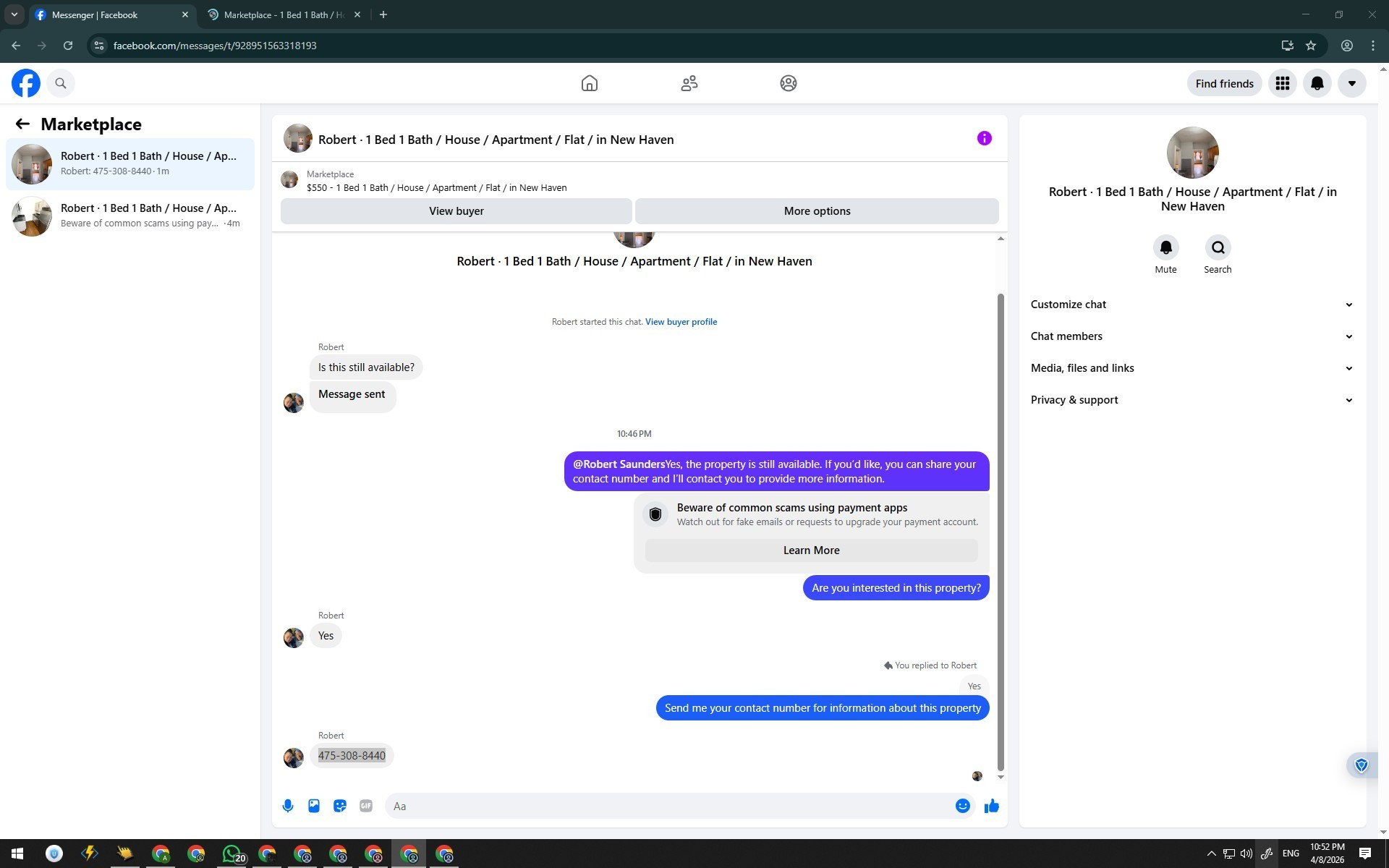Open the purple conversation info icon
1389x868 pixels.
(984, 138)
